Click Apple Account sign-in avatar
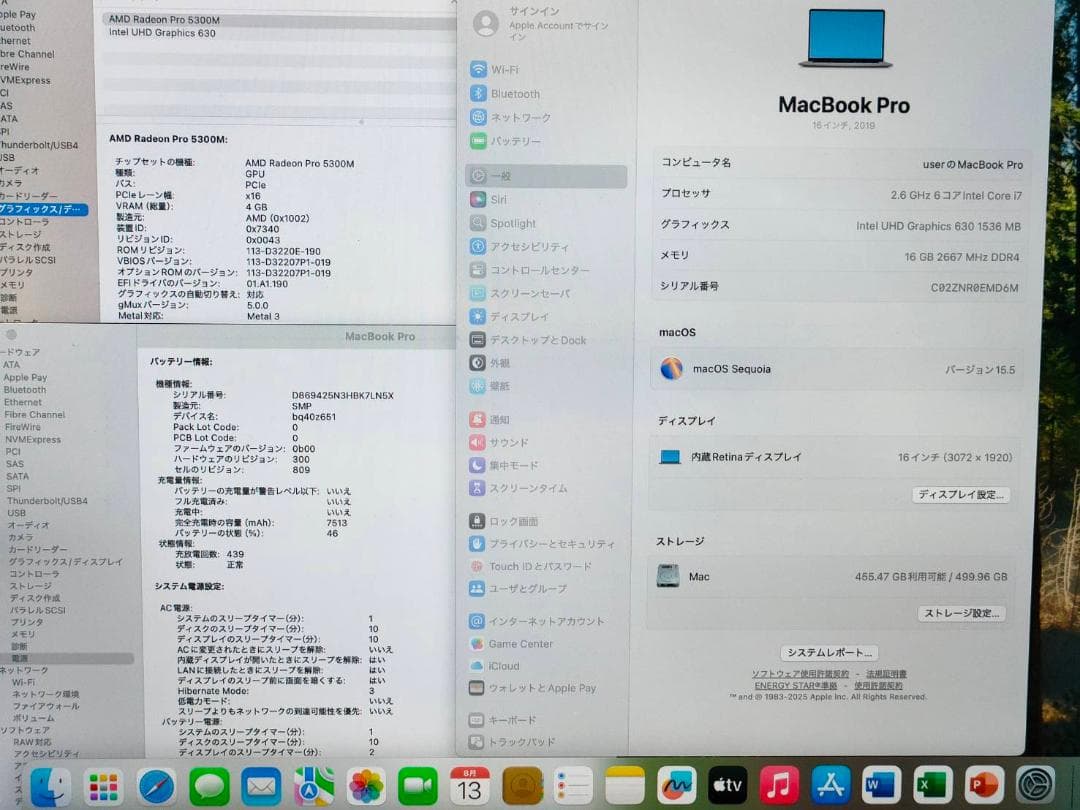 click(486, 24)
